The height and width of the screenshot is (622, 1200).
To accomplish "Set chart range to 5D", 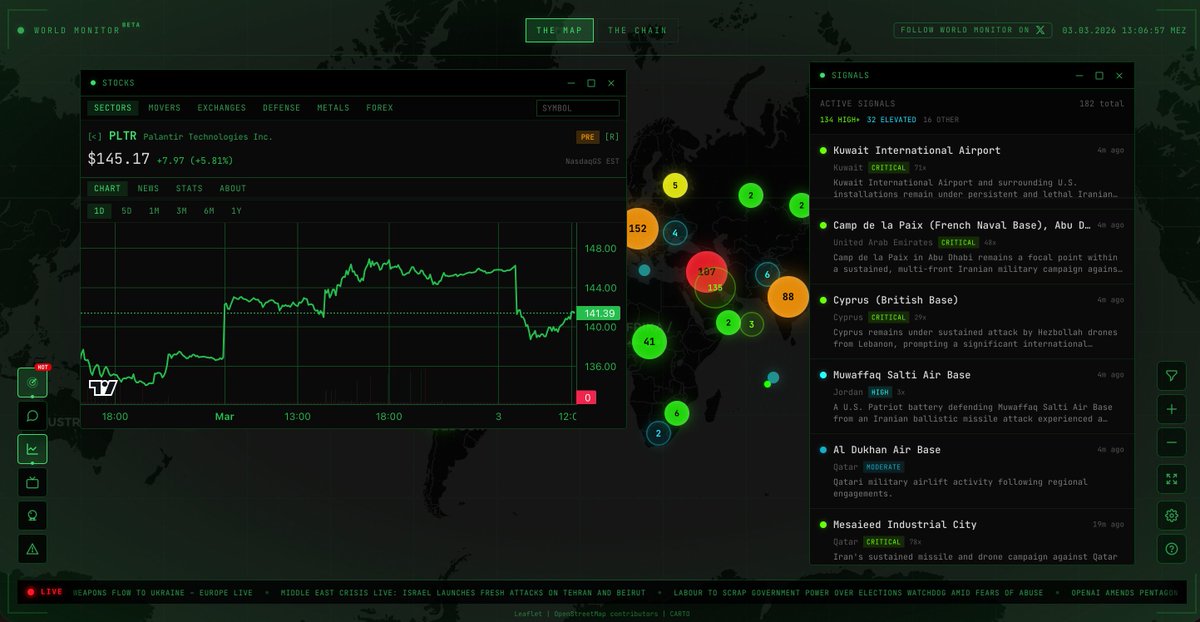I will (127, 211).
